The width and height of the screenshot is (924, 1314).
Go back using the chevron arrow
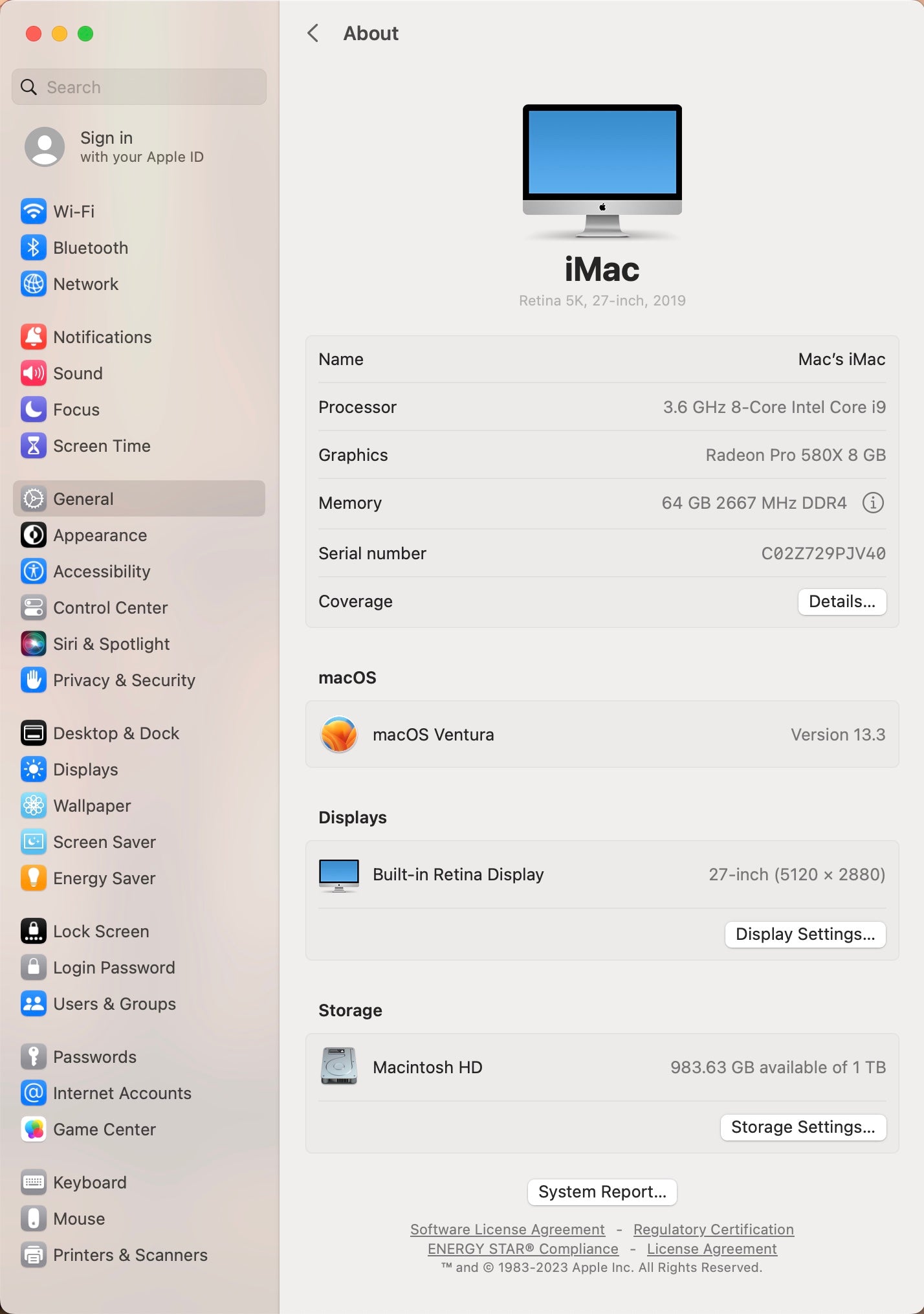point(313,33)
